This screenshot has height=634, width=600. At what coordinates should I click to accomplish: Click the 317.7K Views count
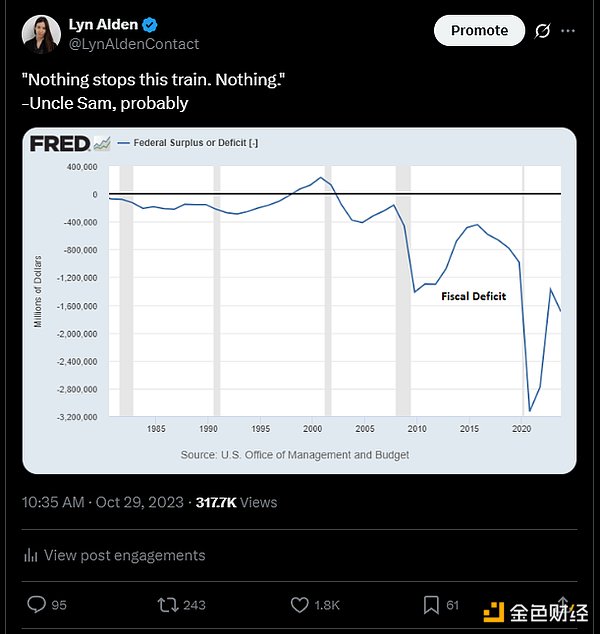click(236, 502)
